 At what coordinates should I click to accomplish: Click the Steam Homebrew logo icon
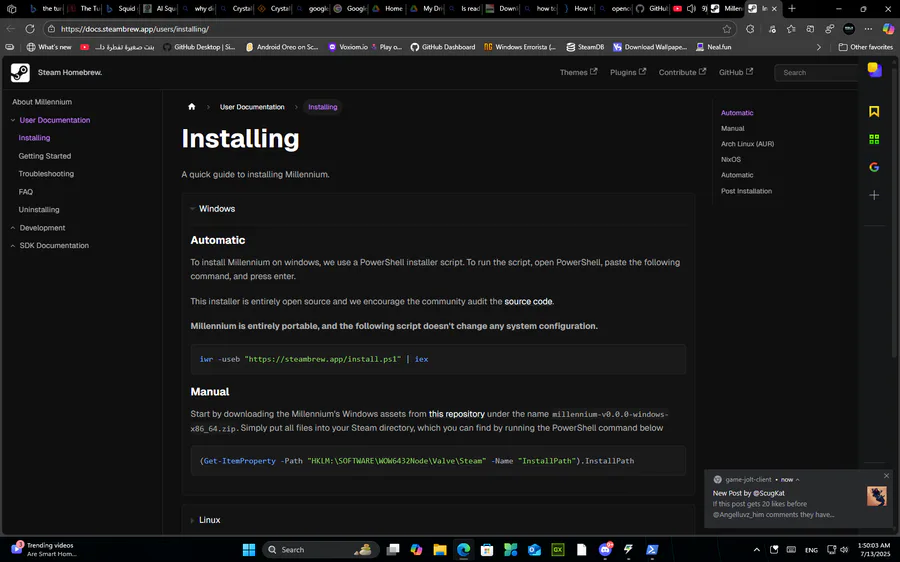click(x=20, y=72)
